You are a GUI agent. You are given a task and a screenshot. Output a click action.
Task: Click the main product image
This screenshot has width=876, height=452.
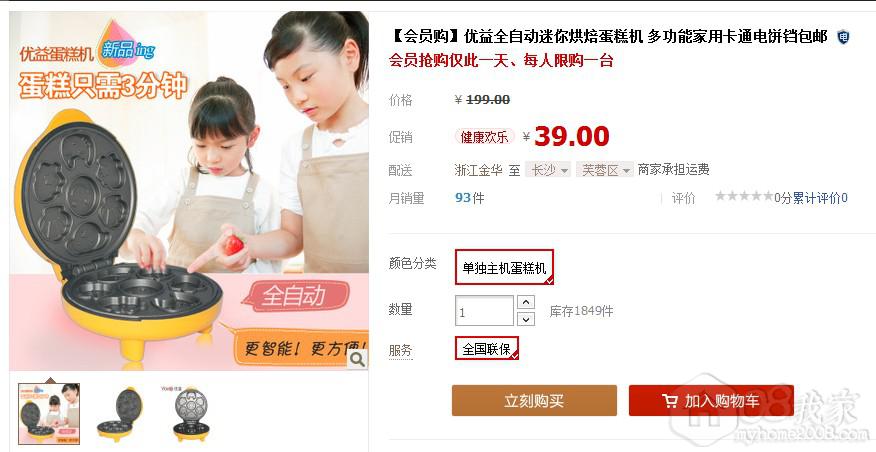point(189,191)
